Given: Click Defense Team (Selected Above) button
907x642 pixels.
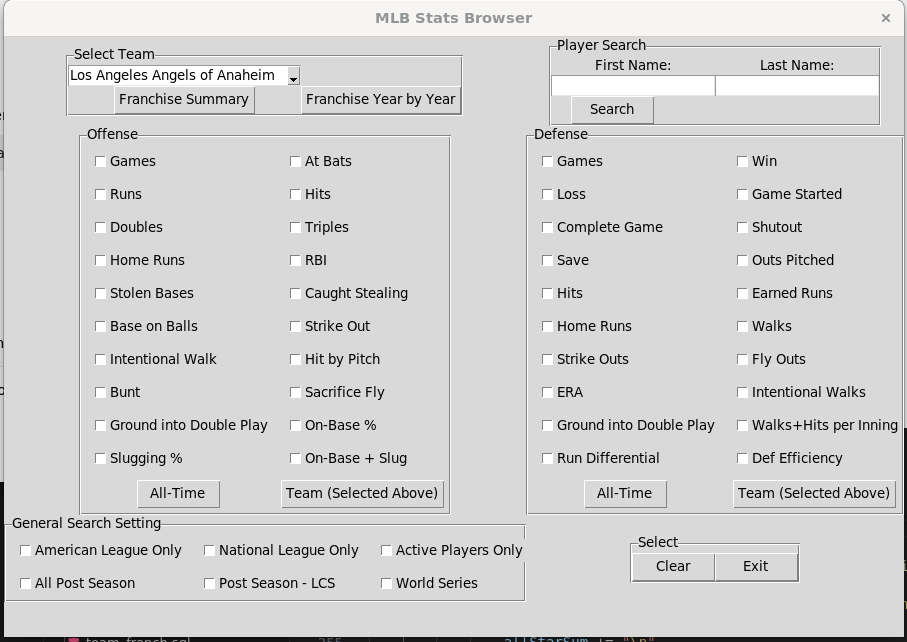Looking at the screenshot, I should pyautogui.click(x=814, y=493).
